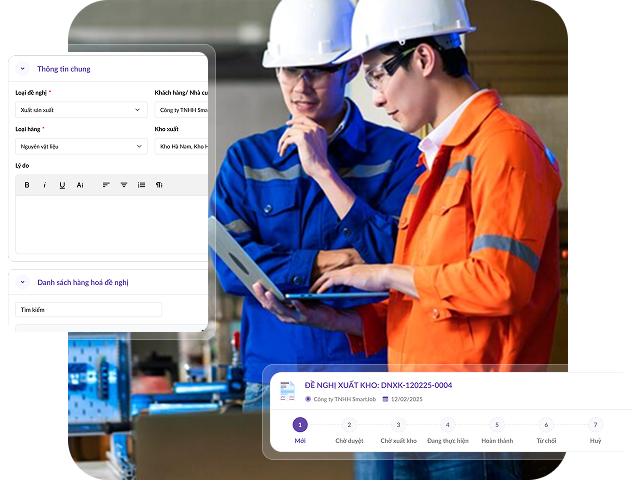Select step 2 Chờ duyệt
Image resolution: width=640 pixels, height=480 pixels.
point(349,425)
